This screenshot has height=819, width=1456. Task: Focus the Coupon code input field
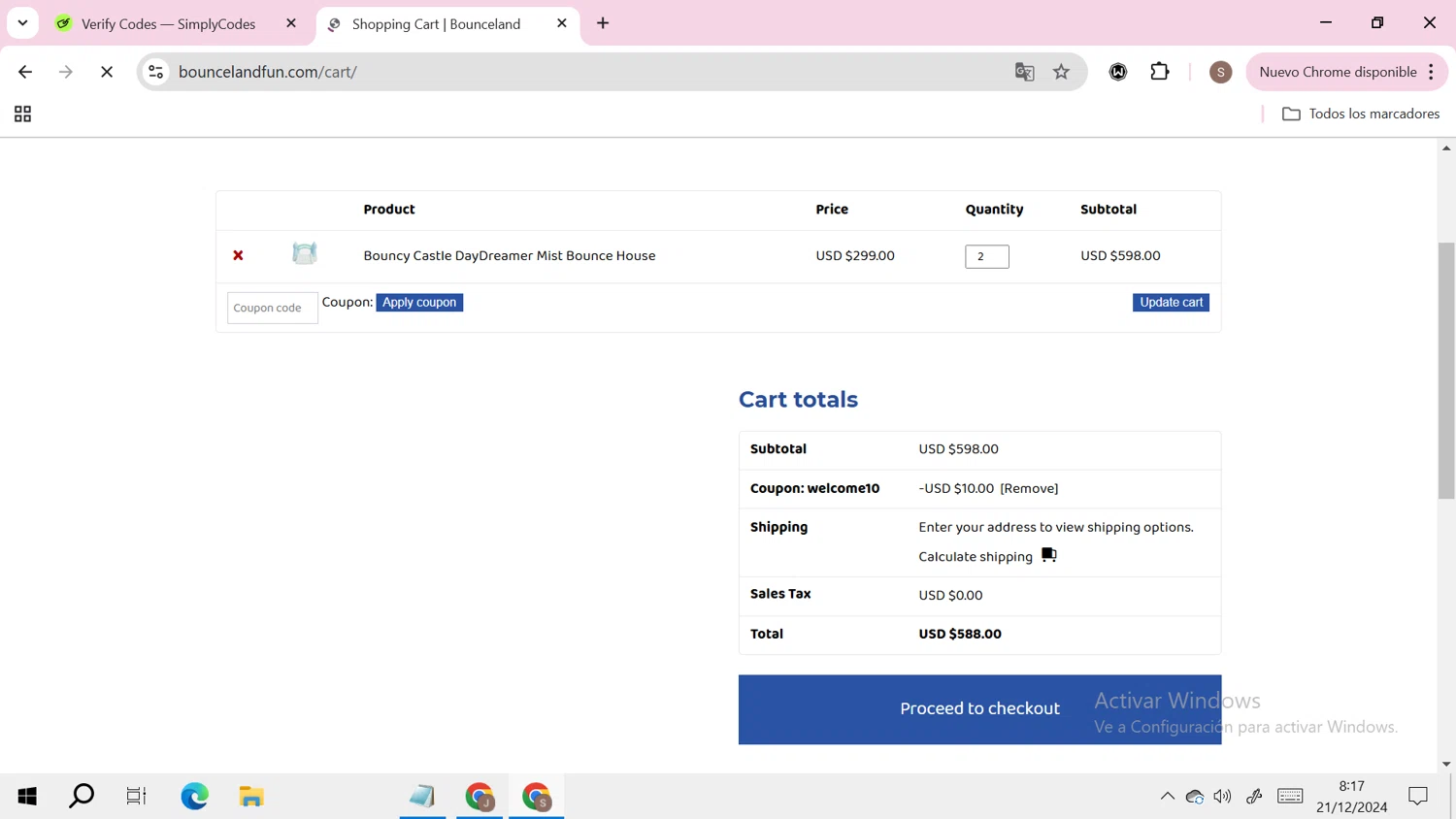click(272, 308)
